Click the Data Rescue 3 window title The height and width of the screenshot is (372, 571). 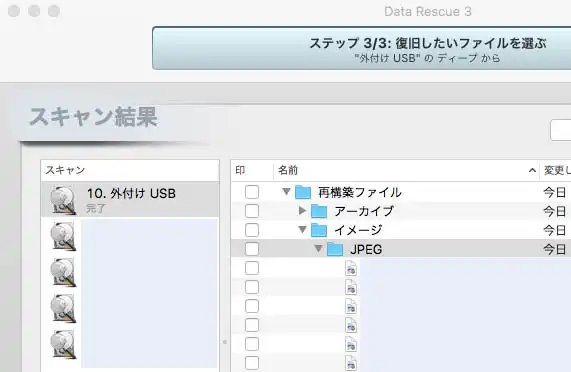click(x=428, y=12)
